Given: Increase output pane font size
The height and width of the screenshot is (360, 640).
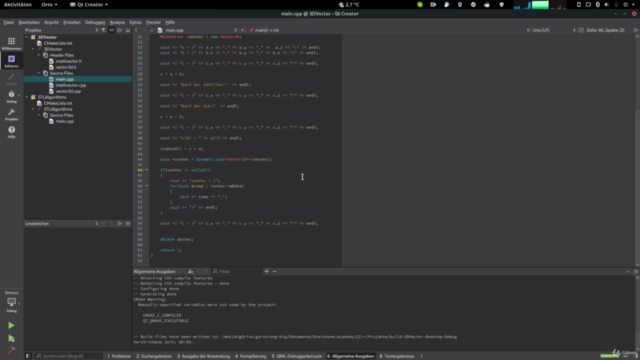Looking at the screenshot, I should pyautogui.click(x=267, y=271).
